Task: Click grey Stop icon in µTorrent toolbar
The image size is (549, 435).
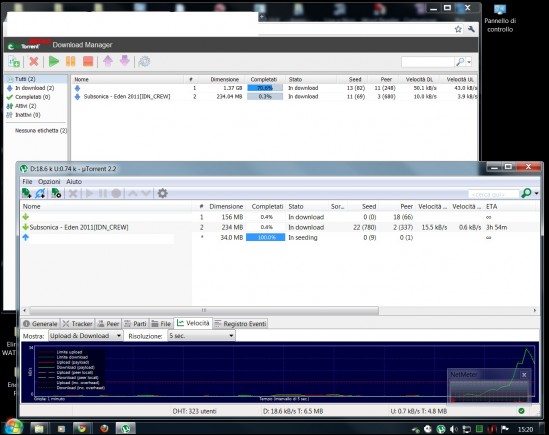Action: pos(116,193)
